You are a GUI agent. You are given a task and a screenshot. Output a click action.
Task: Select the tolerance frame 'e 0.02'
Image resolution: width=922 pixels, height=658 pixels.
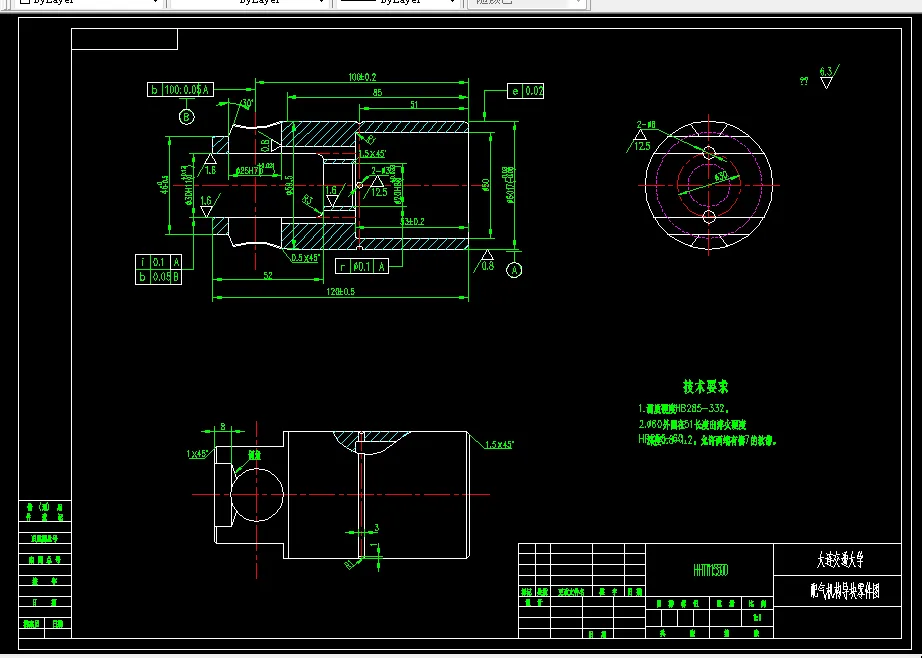click(526, 91)
